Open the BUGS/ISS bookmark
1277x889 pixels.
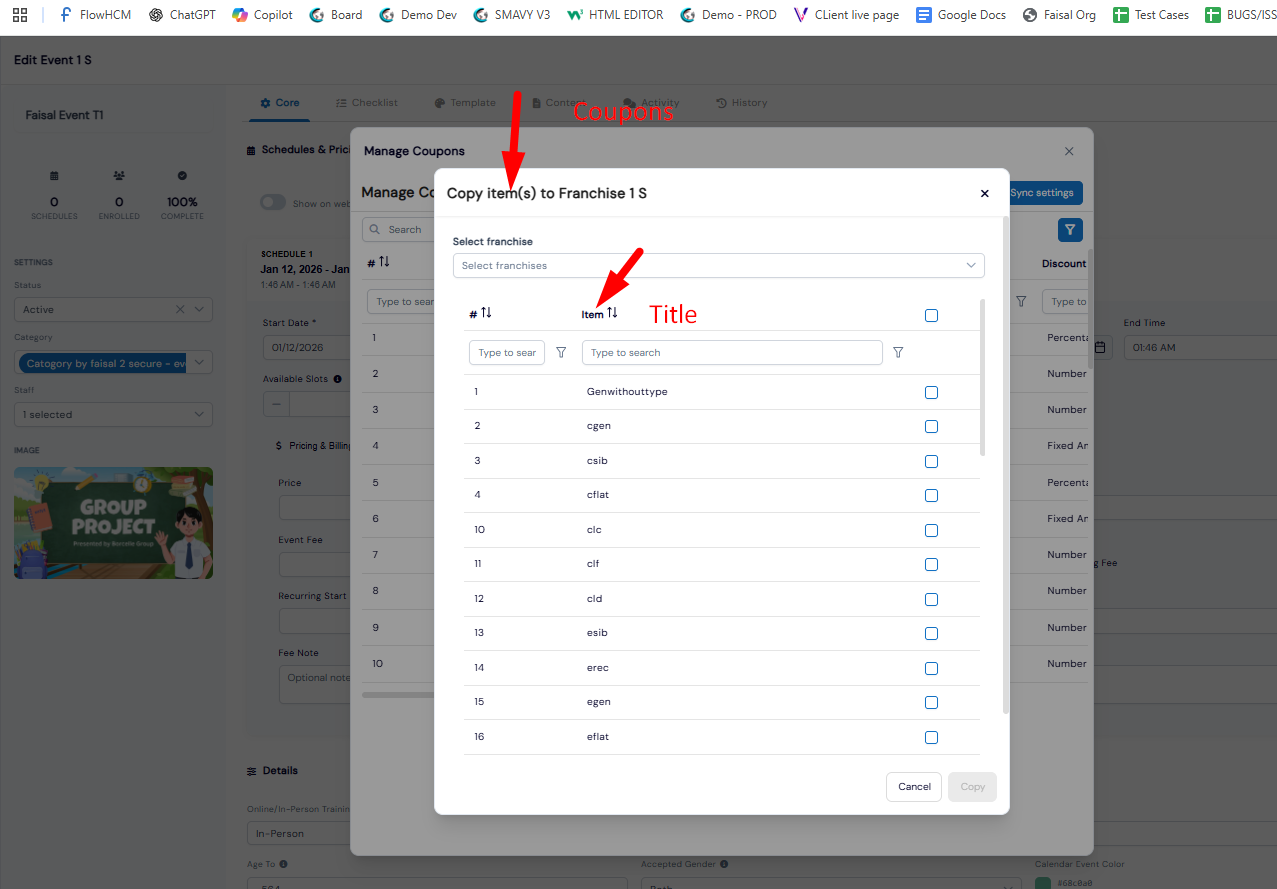(x=1240, y=15)
